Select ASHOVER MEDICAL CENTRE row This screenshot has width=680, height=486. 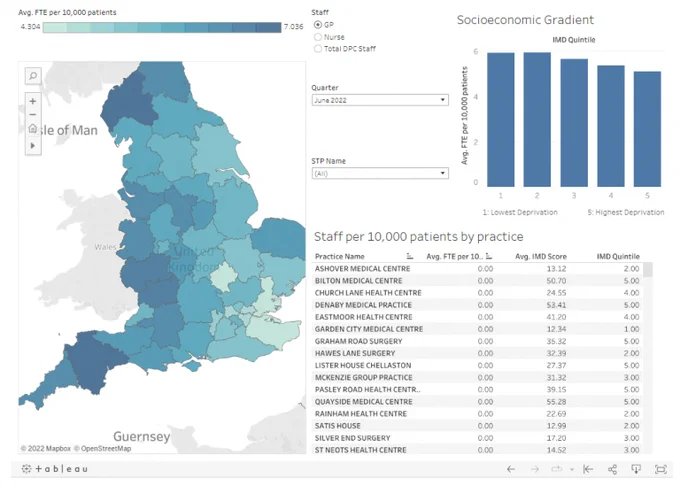[477, 268]
